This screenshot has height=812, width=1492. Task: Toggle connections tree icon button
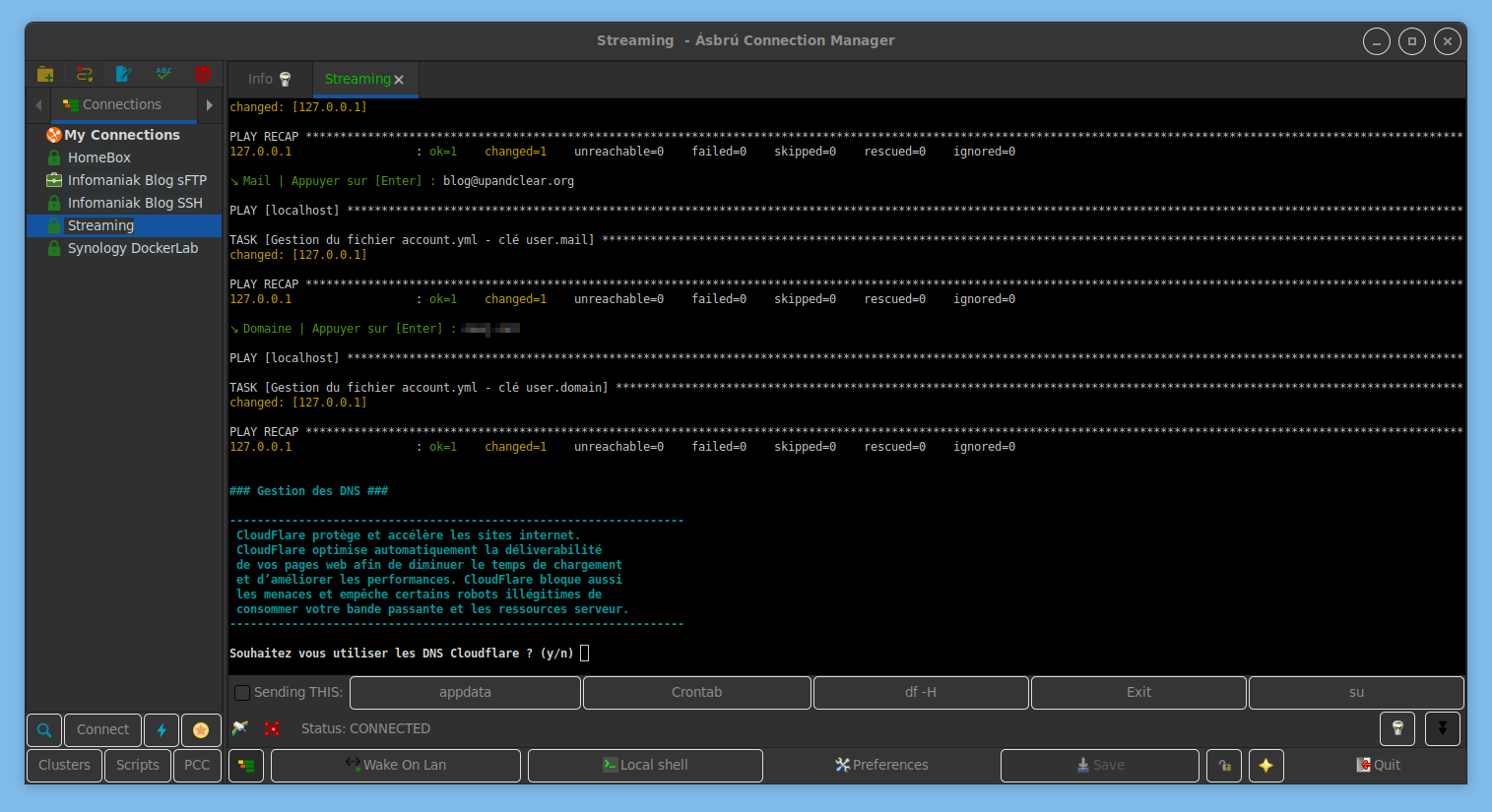point(246,765)
